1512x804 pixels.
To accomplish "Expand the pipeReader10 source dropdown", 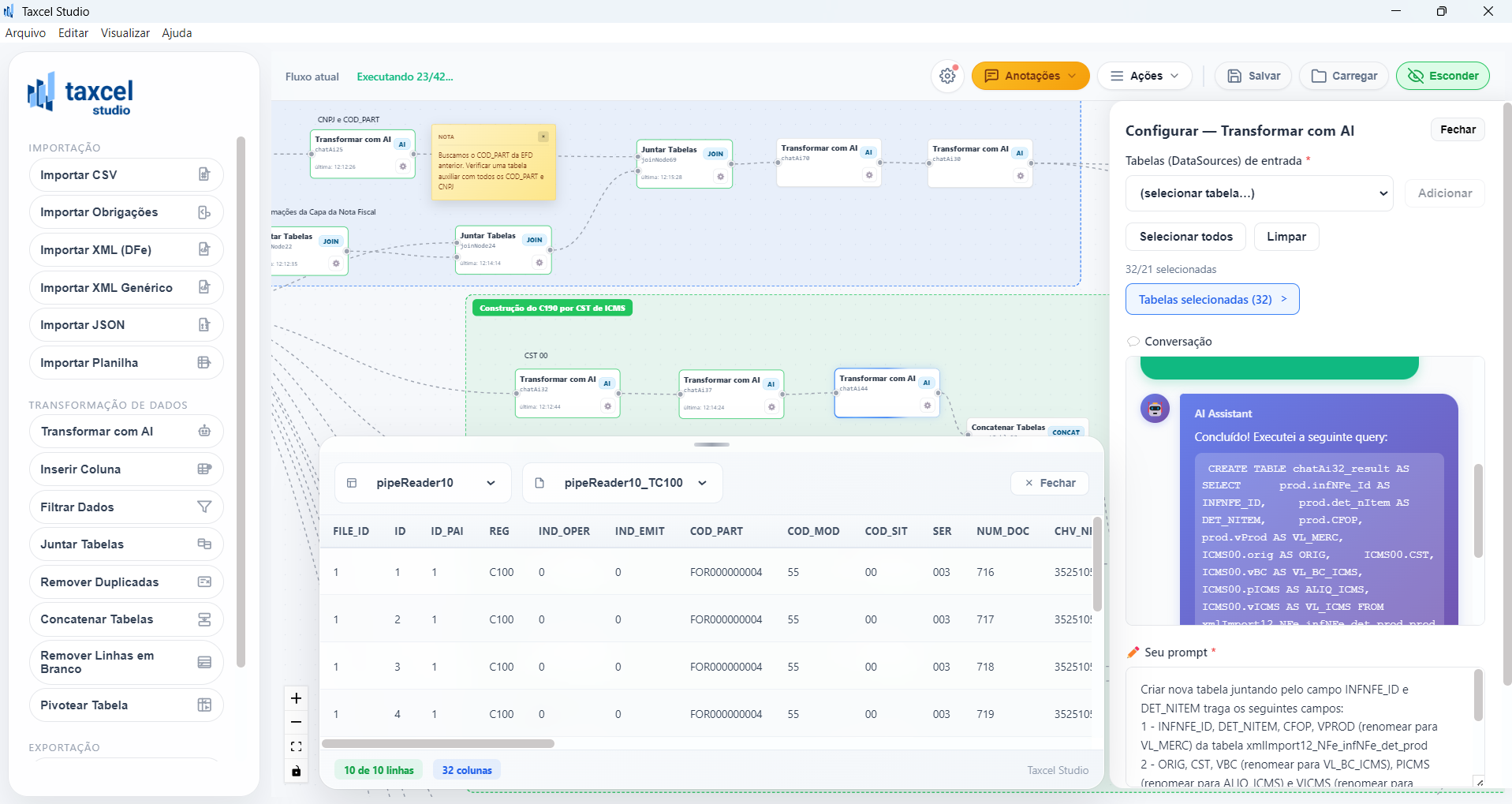I will [x=424, y=483].
